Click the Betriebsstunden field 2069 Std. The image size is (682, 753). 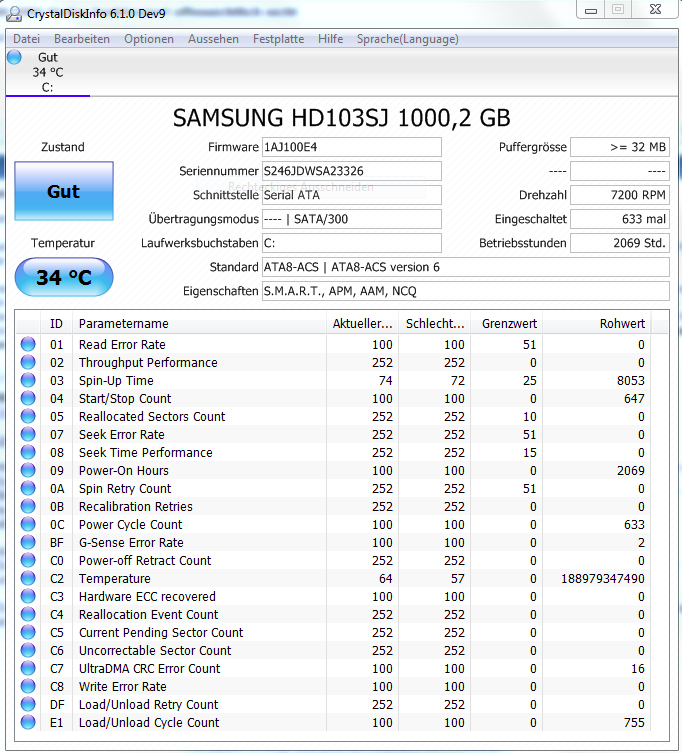click(x=620, y=243)
